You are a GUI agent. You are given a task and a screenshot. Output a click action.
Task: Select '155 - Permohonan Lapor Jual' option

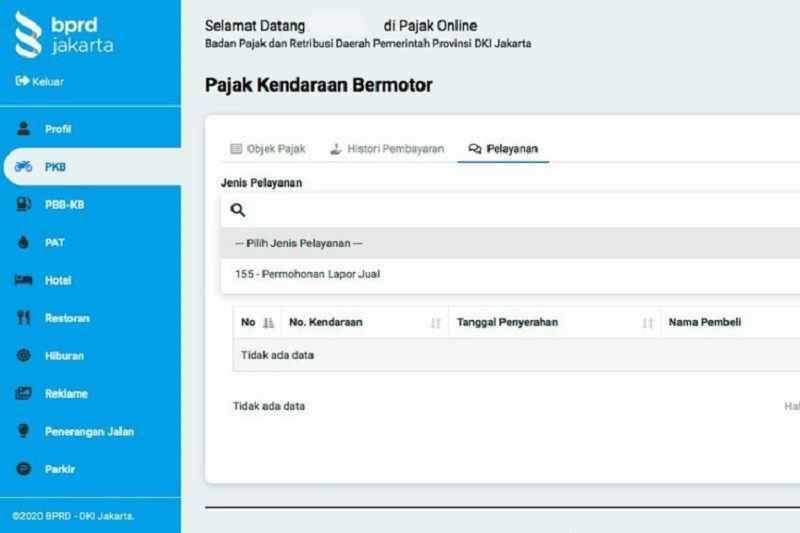point(510,274)
